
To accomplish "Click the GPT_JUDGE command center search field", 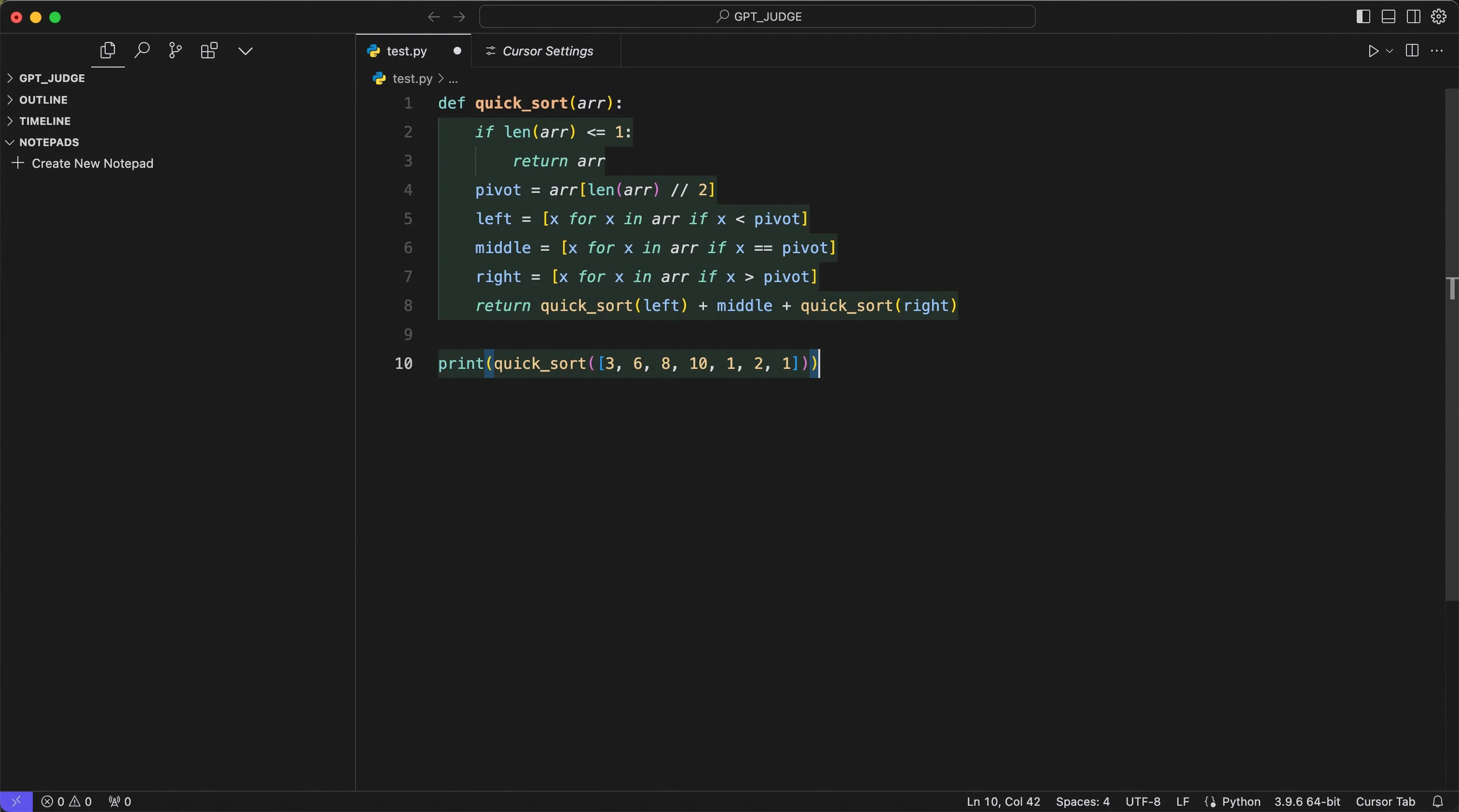I will click(x=757, y=16).
